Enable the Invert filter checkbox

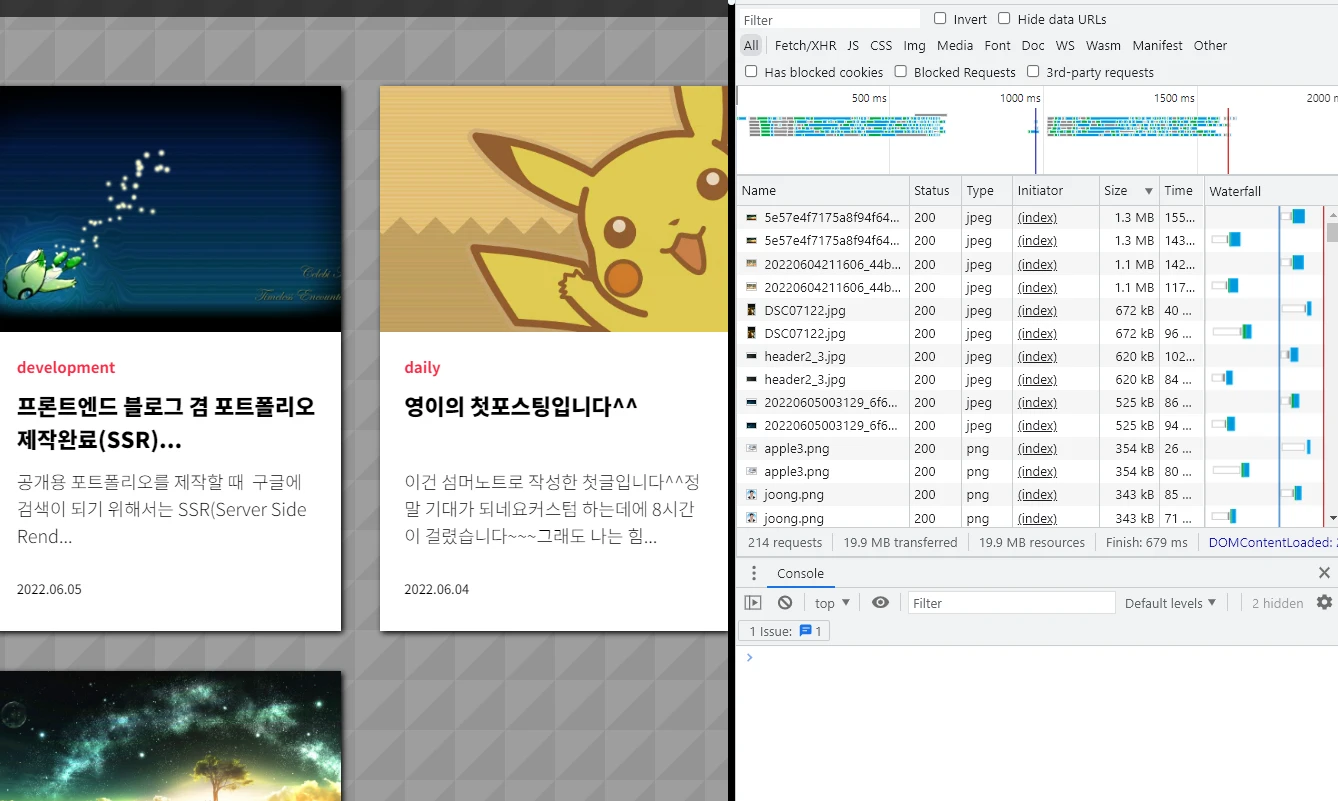pyautogui.click(x=940, y=19)
